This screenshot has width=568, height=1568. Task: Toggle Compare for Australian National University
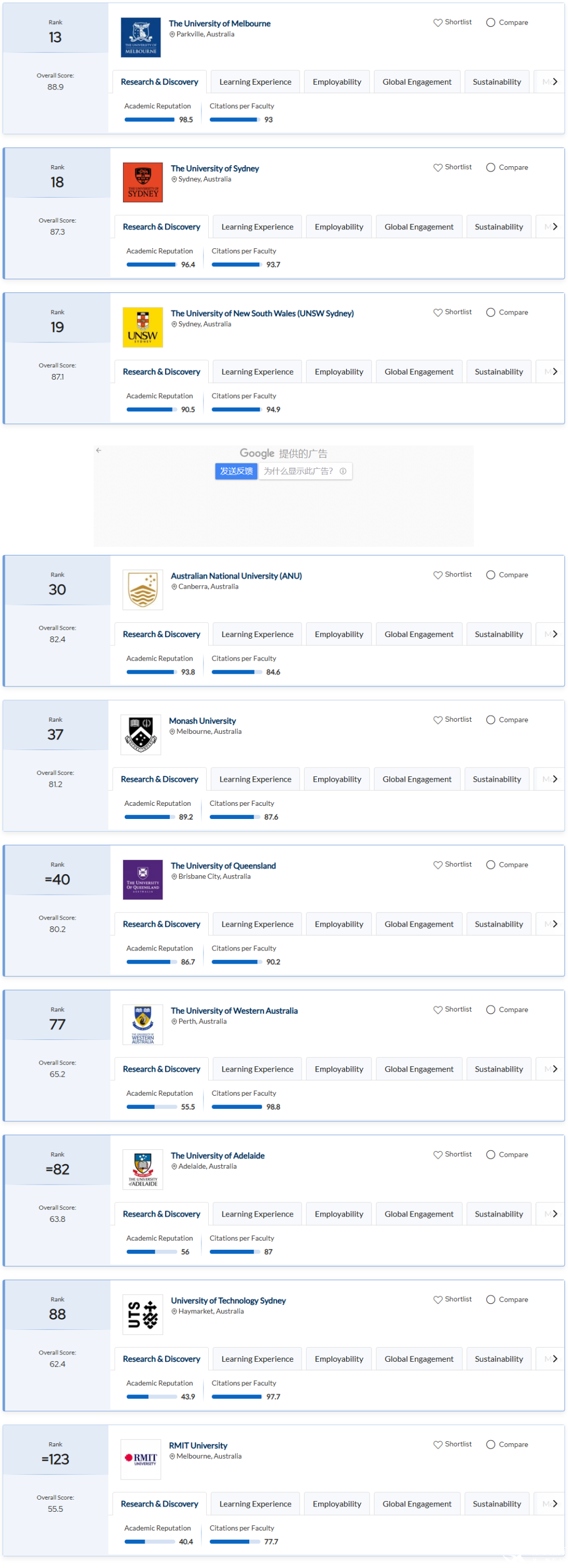tap(491, 574)
